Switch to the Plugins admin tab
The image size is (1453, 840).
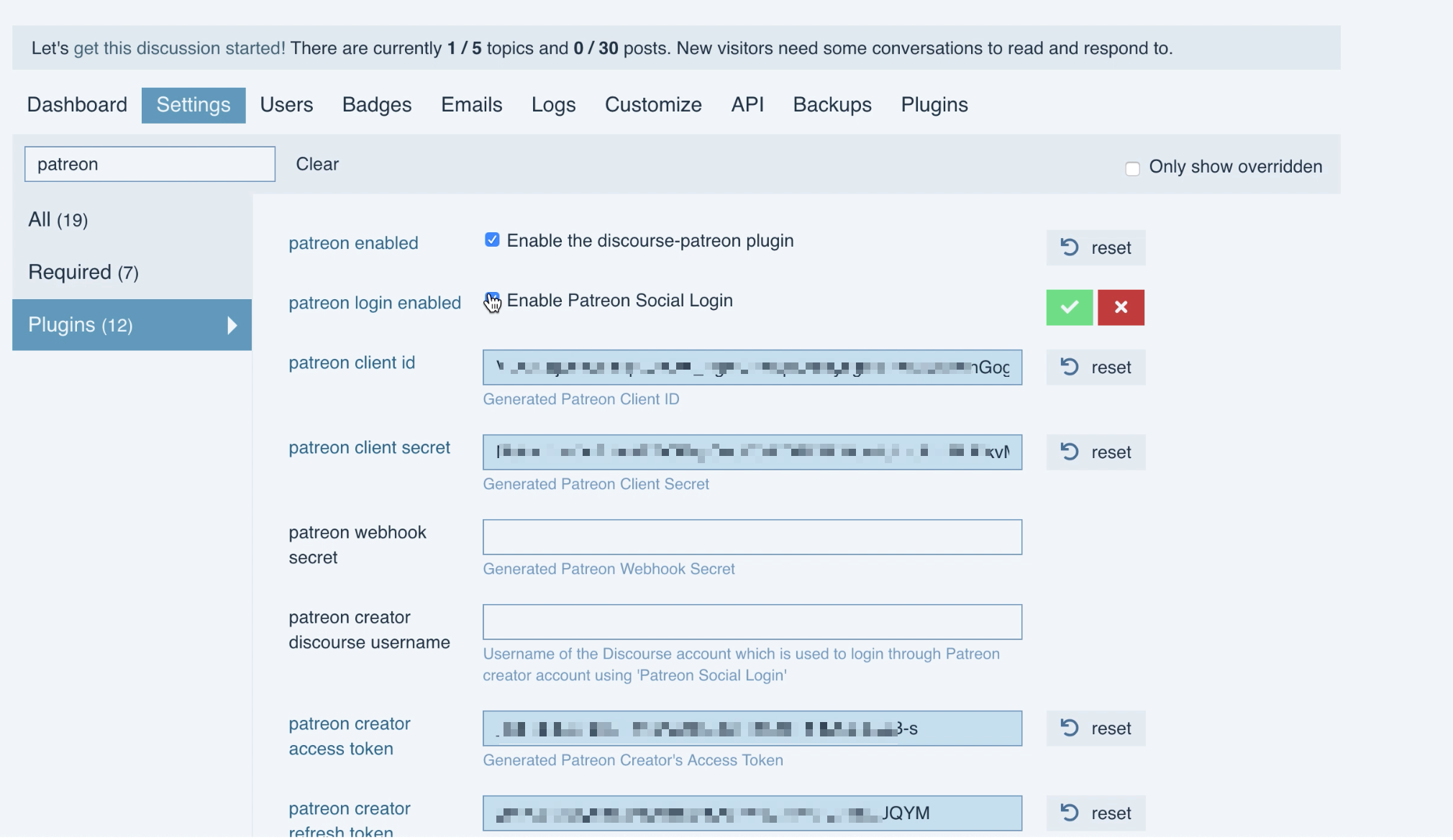934,105
